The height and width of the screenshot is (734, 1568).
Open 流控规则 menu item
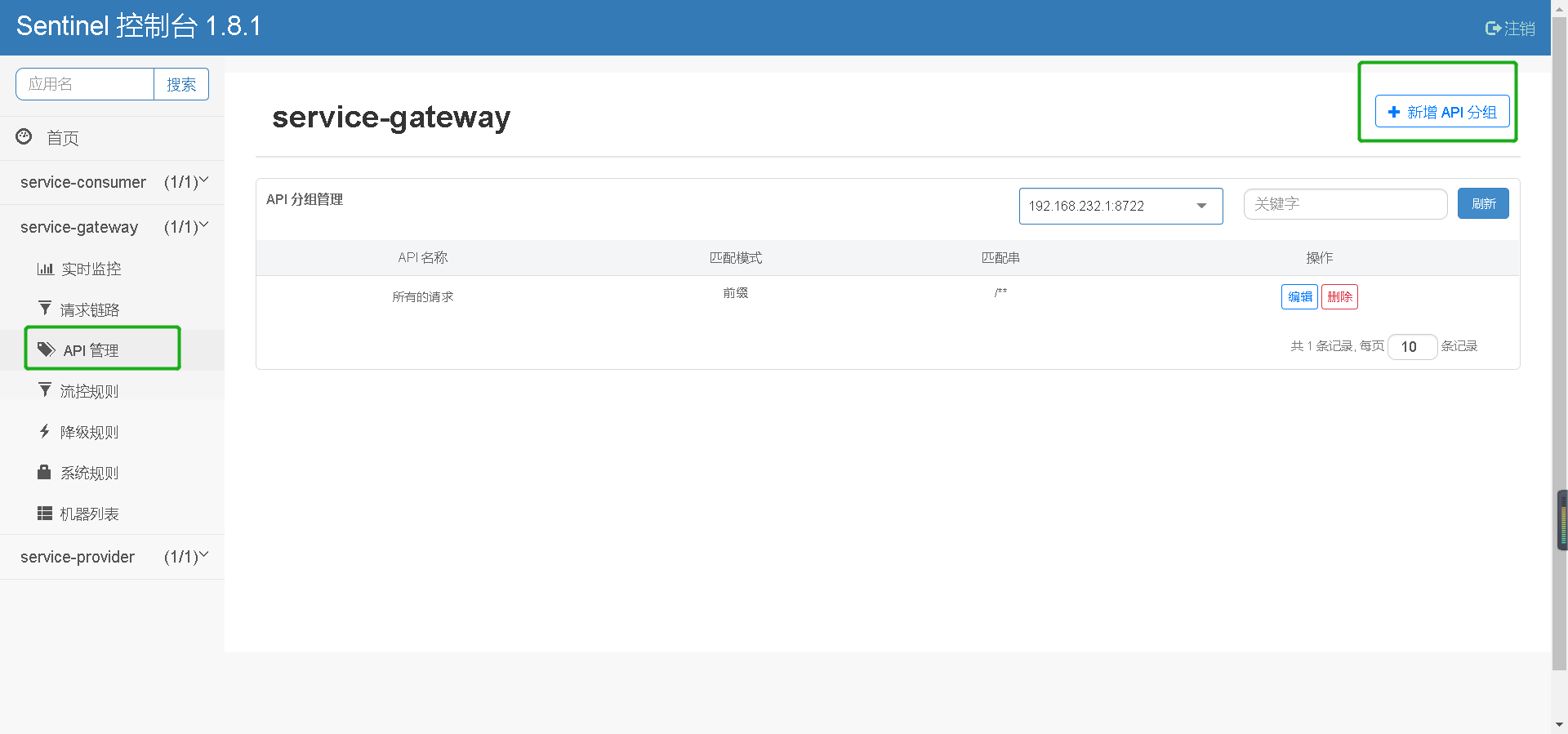click(112, 391)
